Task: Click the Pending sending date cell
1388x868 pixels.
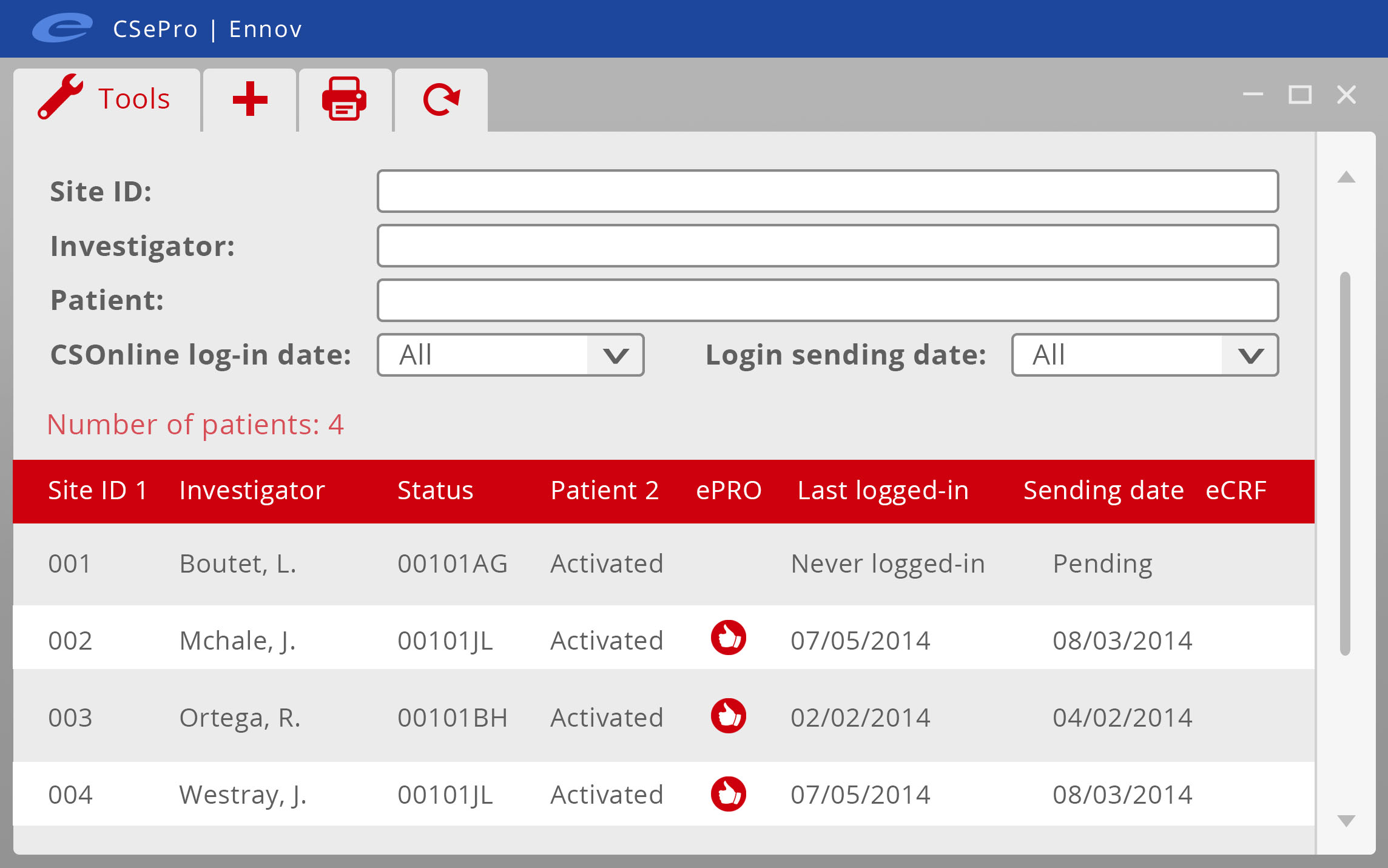Action: (x=1103, y=565)
